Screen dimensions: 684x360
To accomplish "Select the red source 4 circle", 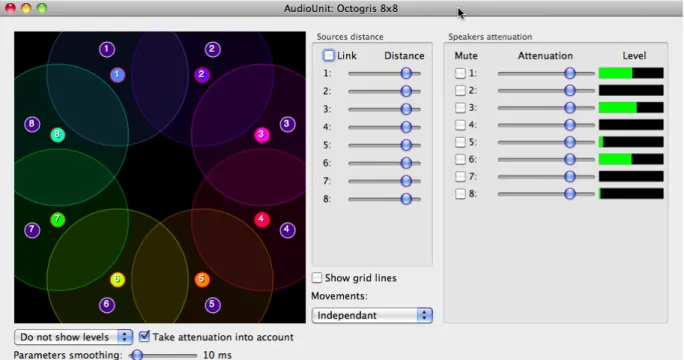I will 261,219.
